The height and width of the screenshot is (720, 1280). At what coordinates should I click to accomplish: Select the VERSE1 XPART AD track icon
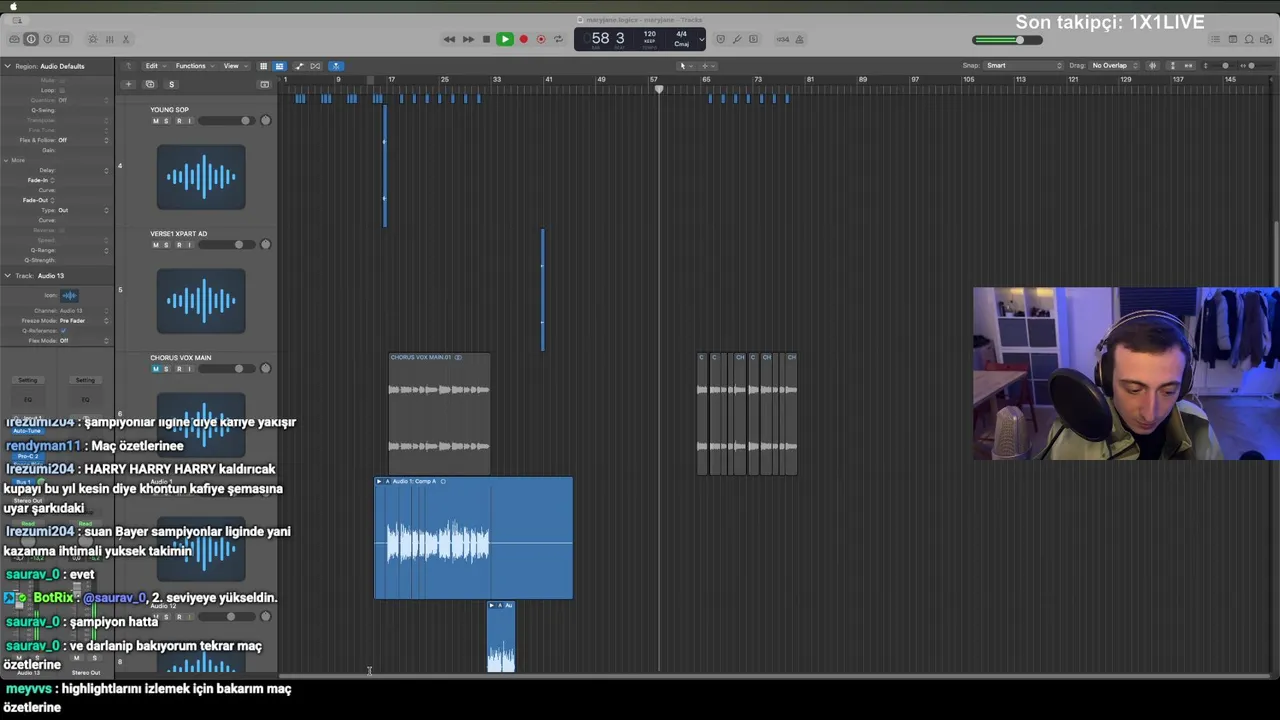(x=201, y=301)
